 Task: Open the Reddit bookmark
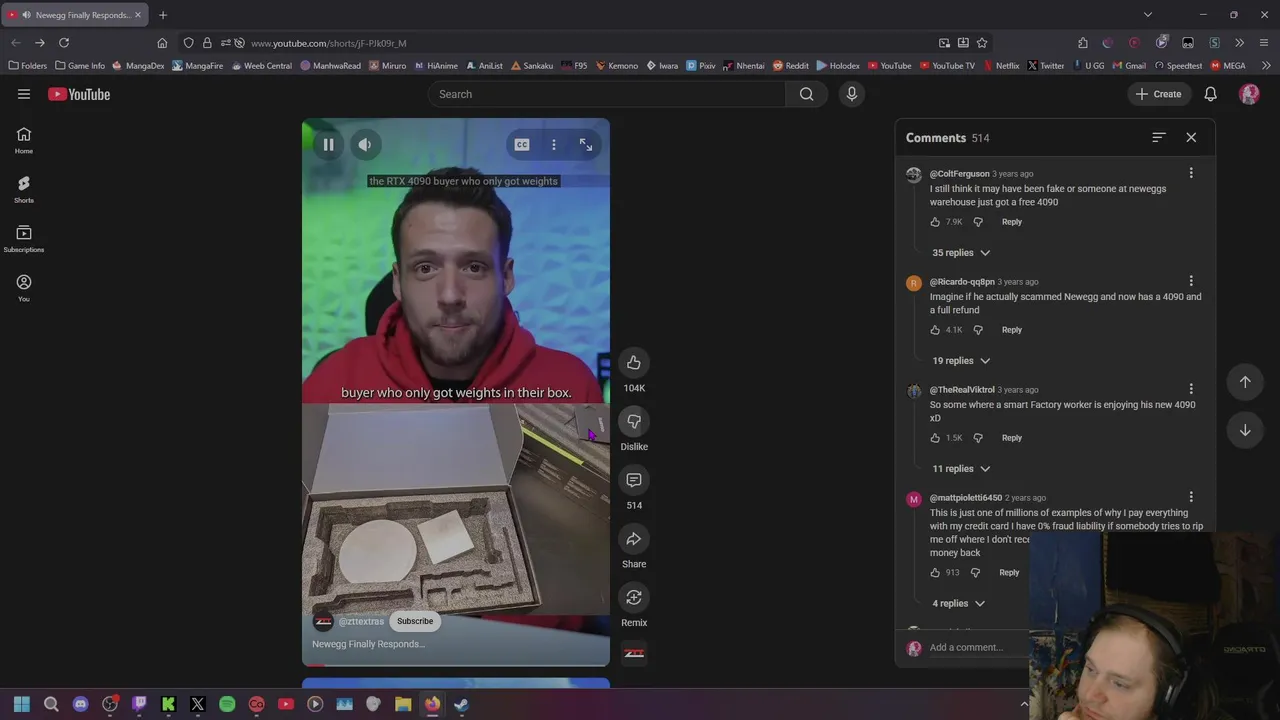pyautogui.click(x=790, y=66)
